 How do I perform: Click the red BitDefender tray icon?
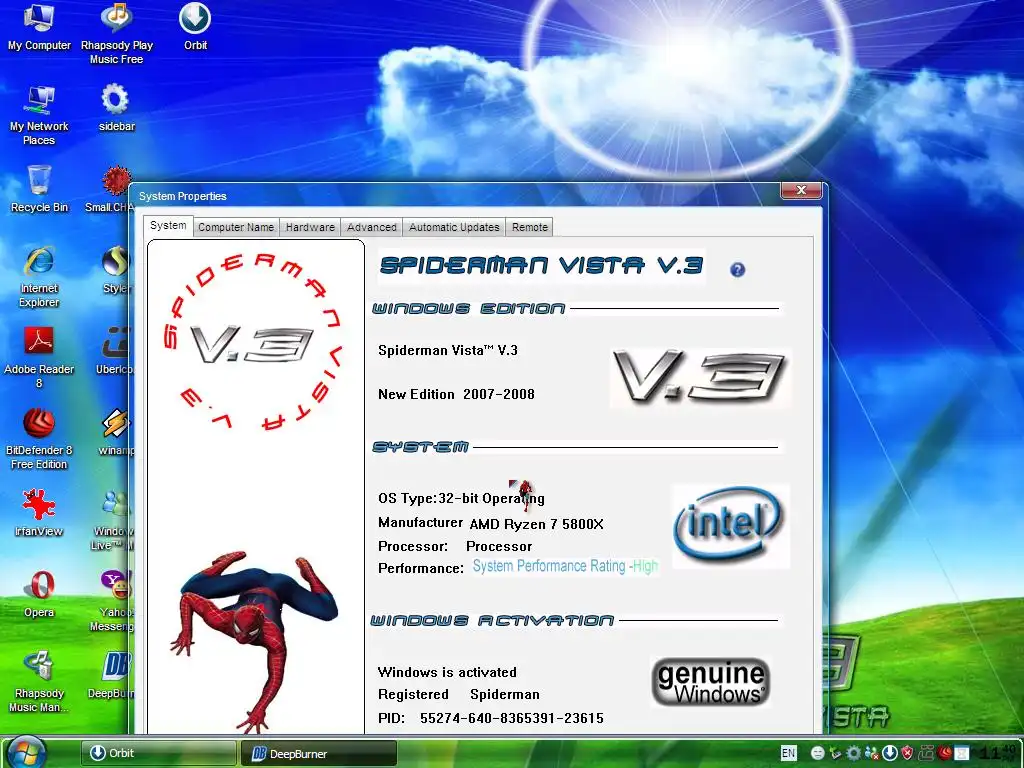click(x=944, y=753)
